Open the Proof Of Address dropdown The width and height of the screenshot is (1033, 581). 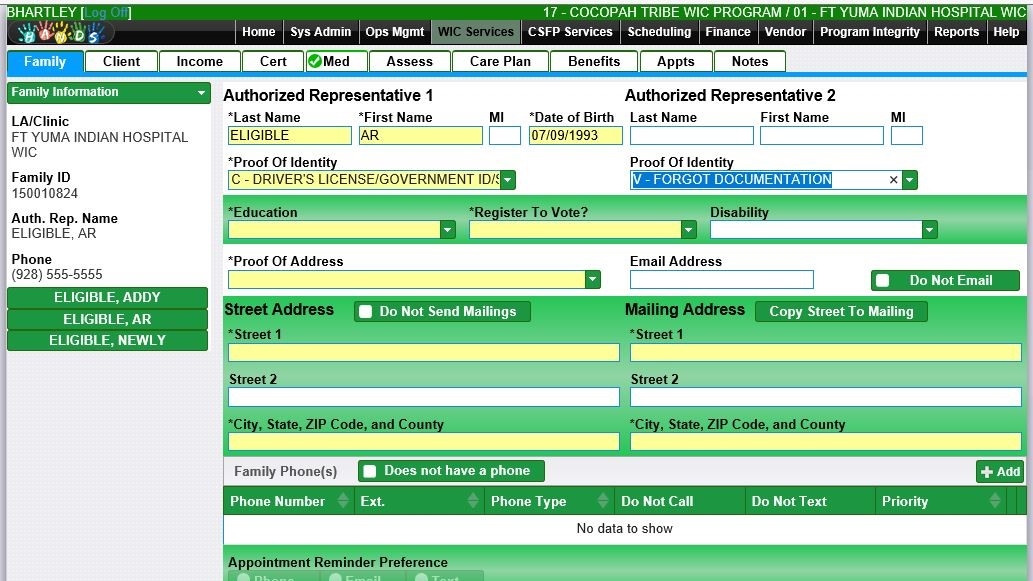(x=592, y=280)
